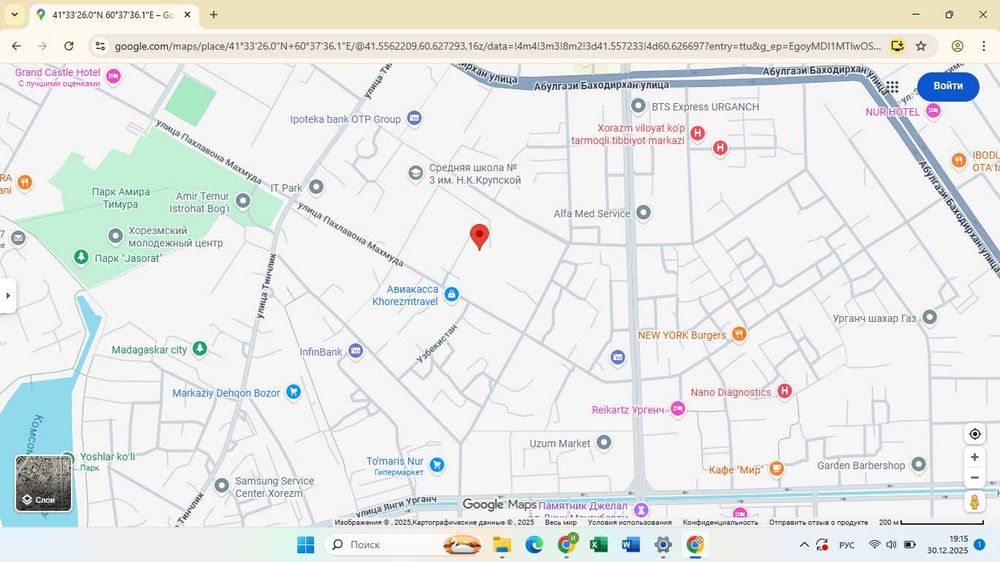Select Nano Diagnostics H marker
This screenshot has width=1000, height=562.
tap(784, 391)
